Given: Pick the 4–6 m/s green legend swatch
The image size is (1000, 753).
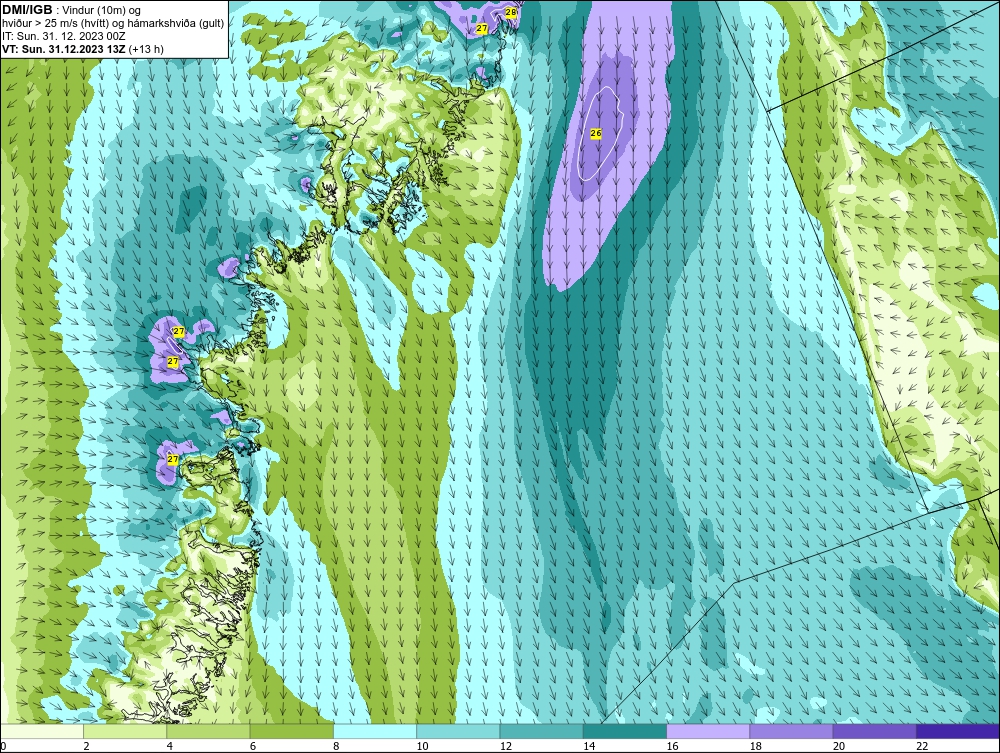Looking at the screenshot, I should (x=209, y=731).
